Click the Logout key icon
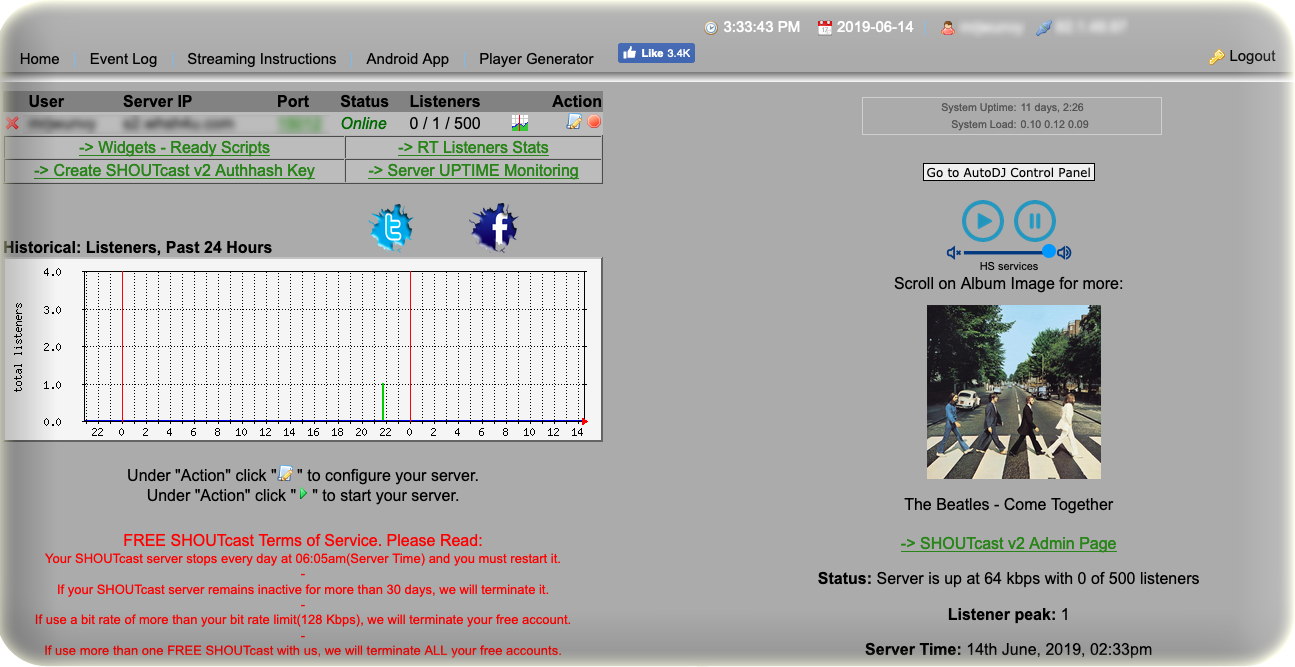The width and height of the screenshot is (1295, 667). click(1217, 57)
